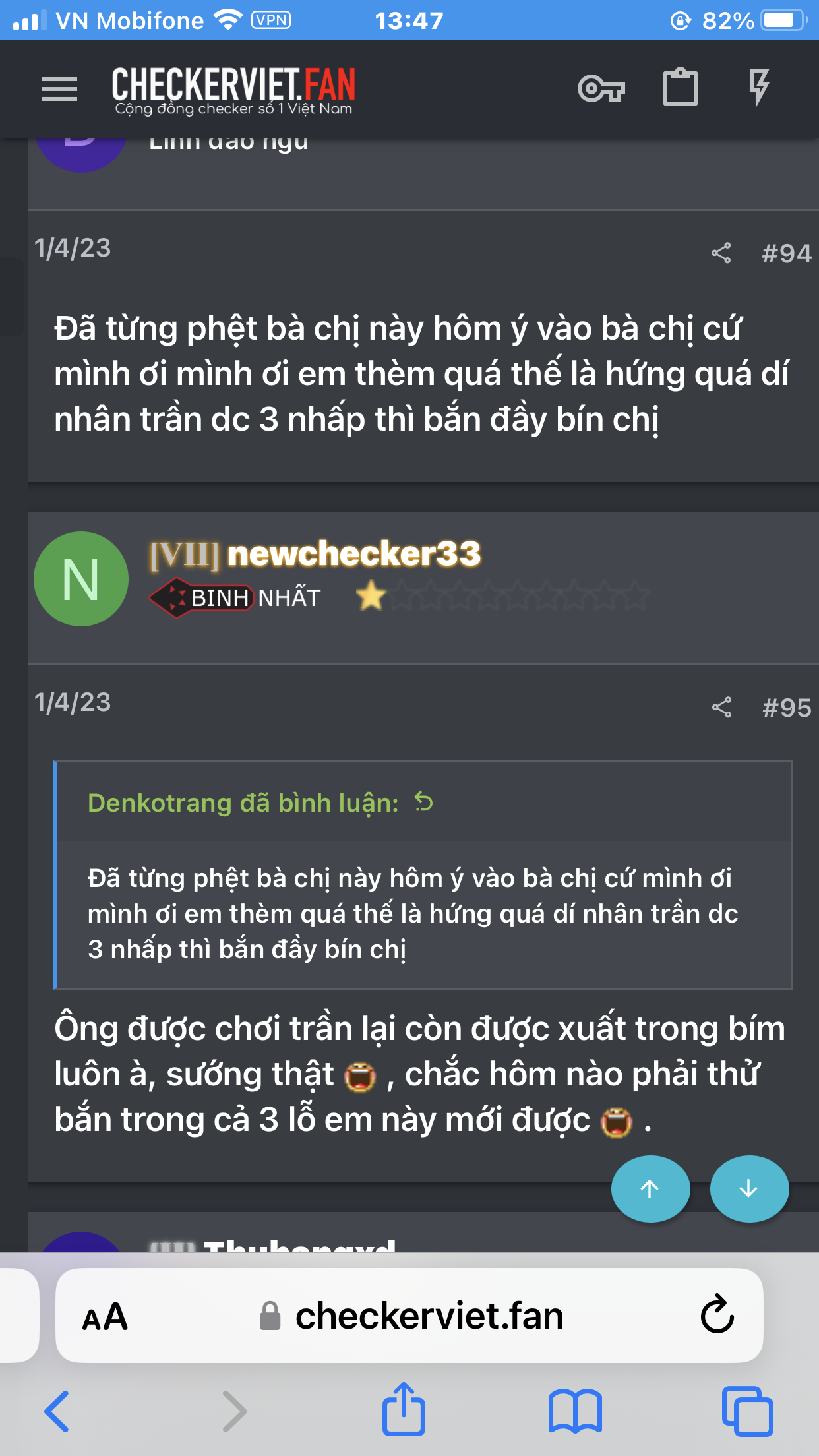Tap the lightning bolt what's new icon
Image resolution: width=819 pixels, height=1456 pixels.
coord(759,87)
